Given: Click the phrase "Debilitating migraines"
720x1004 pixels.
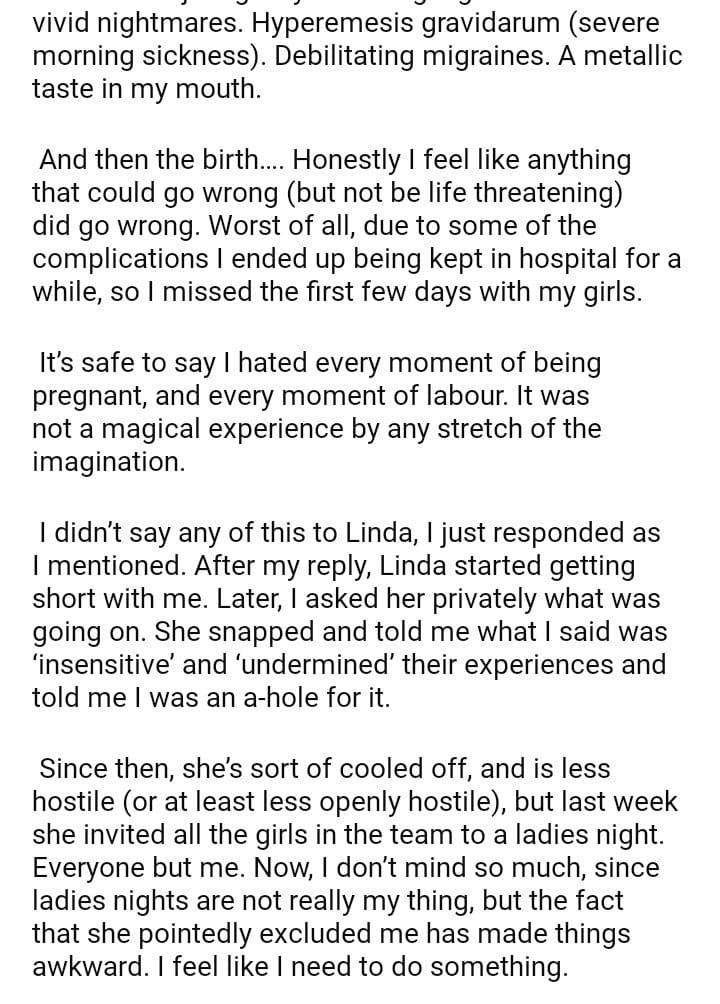Looking at the screenshot, I should [383, 55].
